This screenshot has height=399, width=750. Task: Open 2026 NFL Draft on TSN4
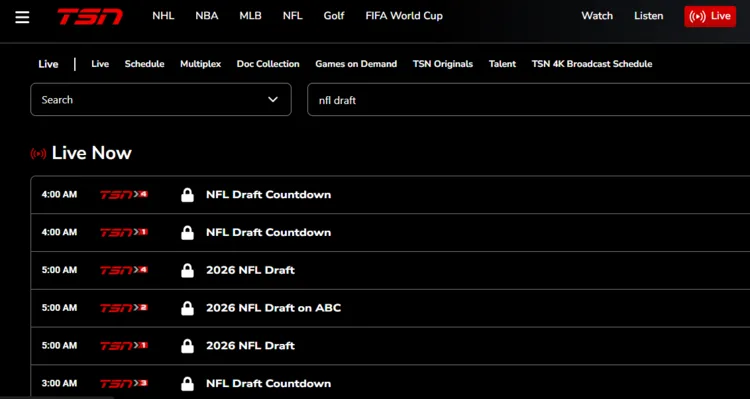250,270
